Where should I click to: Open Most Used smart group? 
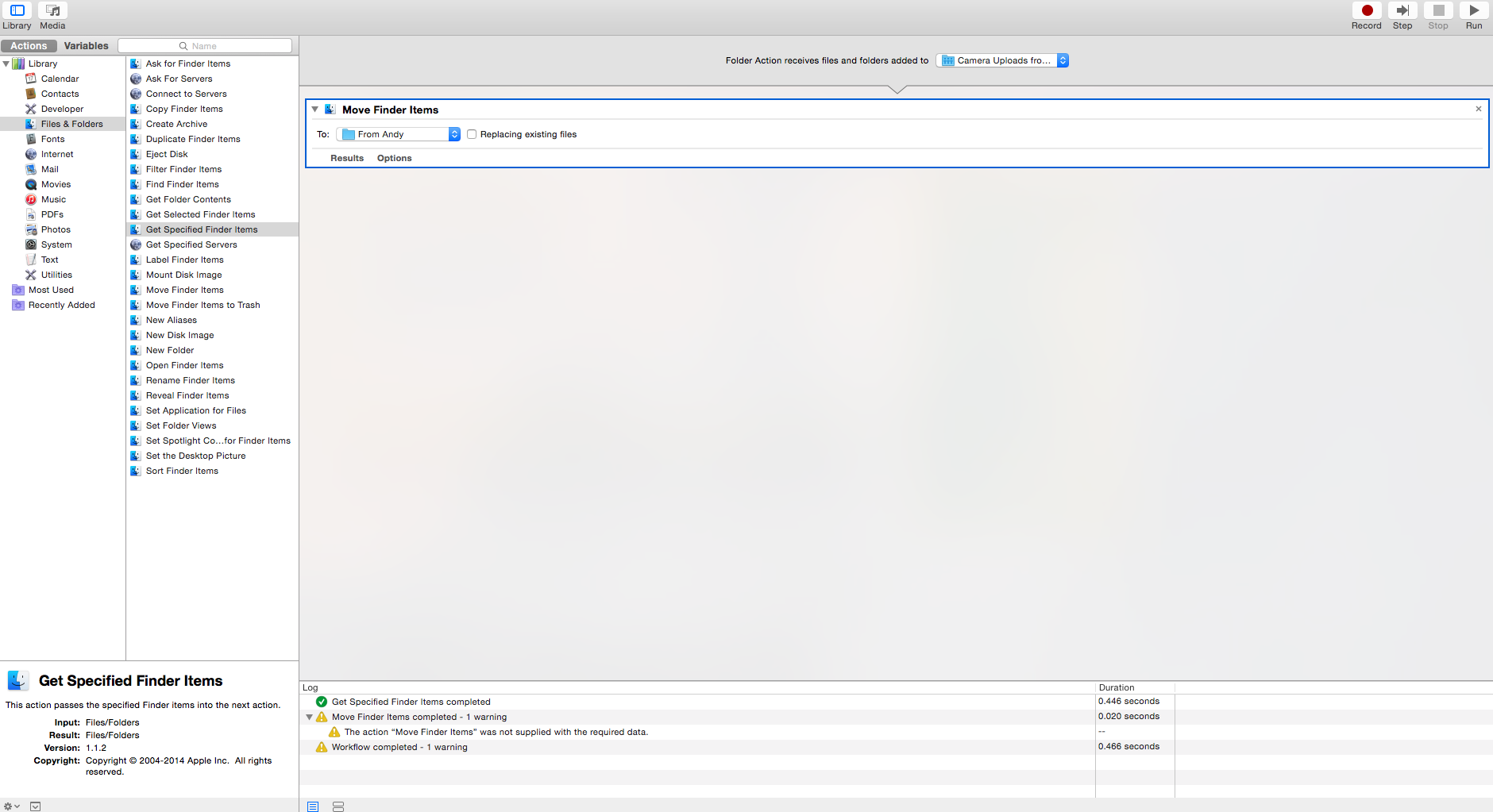coord(51,290)
